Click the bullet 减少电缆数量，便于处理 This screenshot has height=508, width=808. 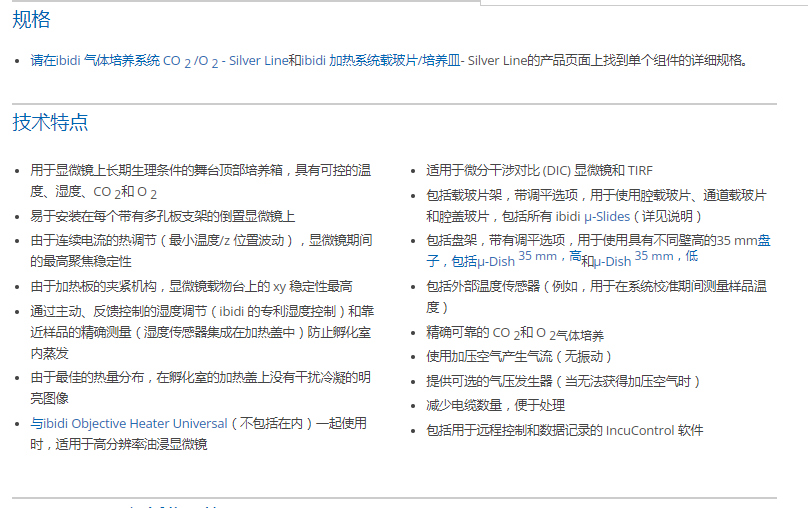(x=495, y=405)
